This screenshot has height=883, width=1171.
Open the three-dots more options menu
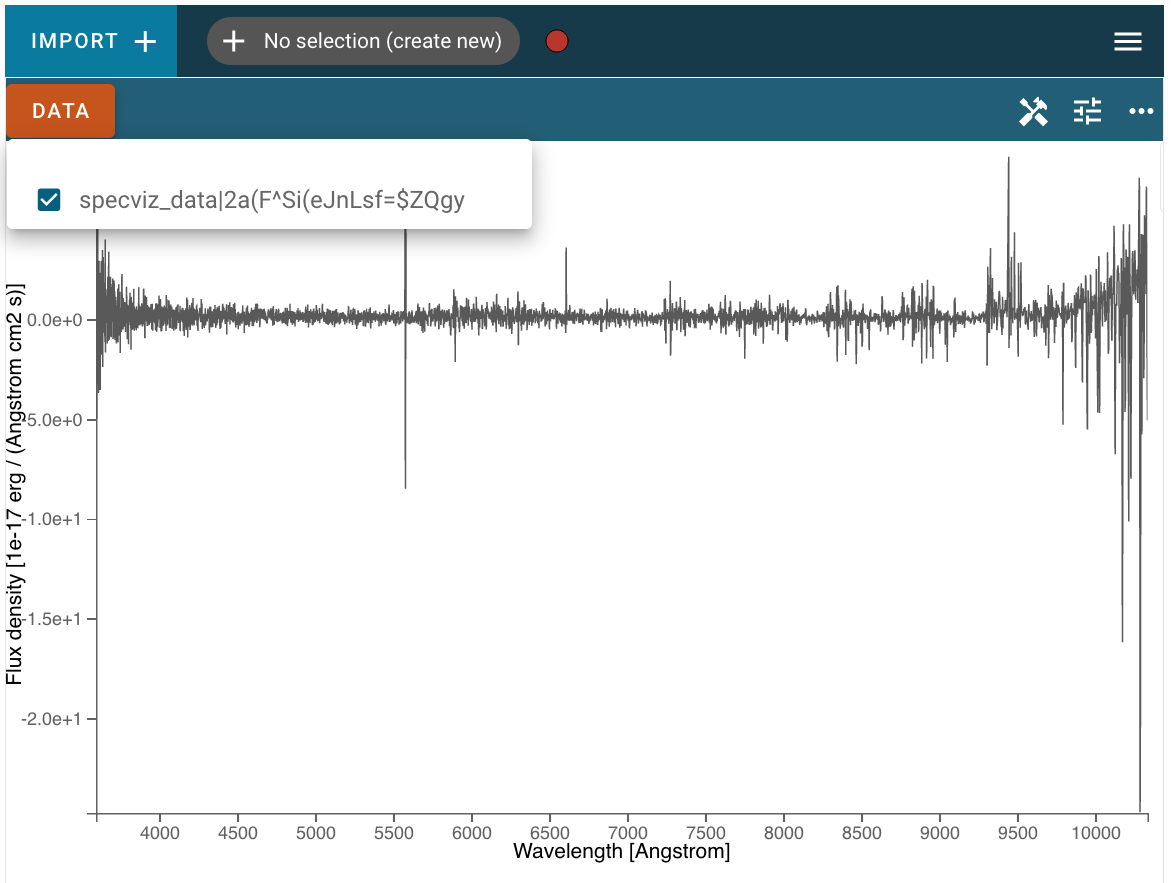coord(1141,111)
